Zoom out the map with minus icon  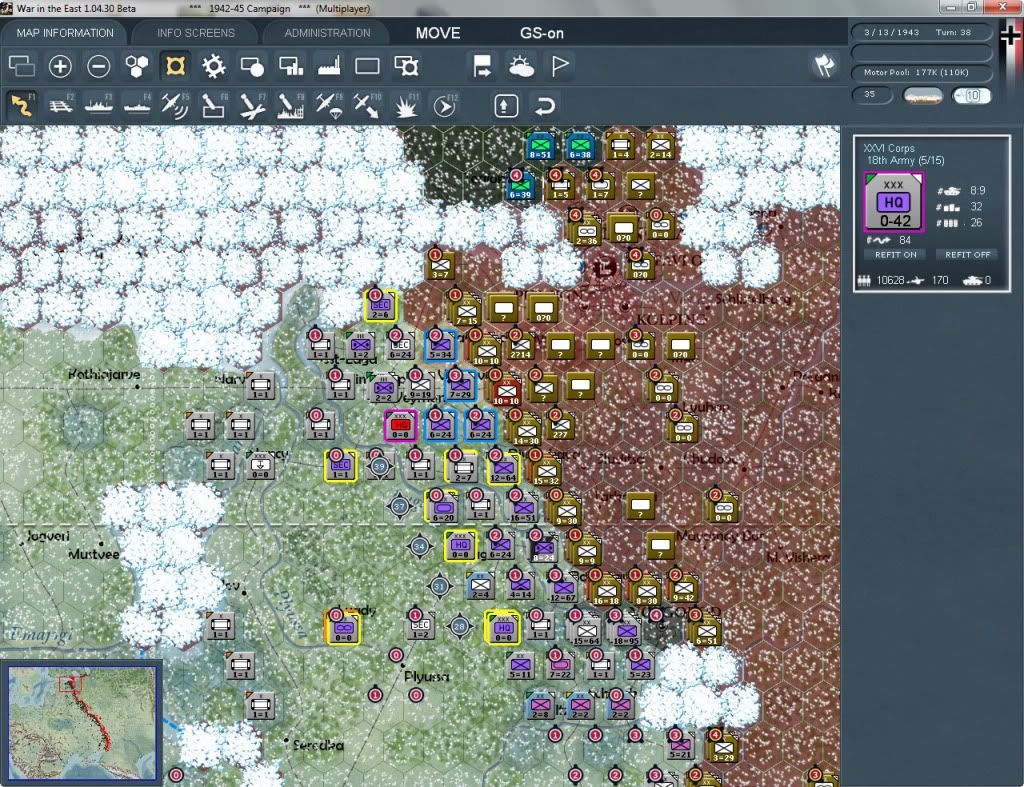click(99, 66)
